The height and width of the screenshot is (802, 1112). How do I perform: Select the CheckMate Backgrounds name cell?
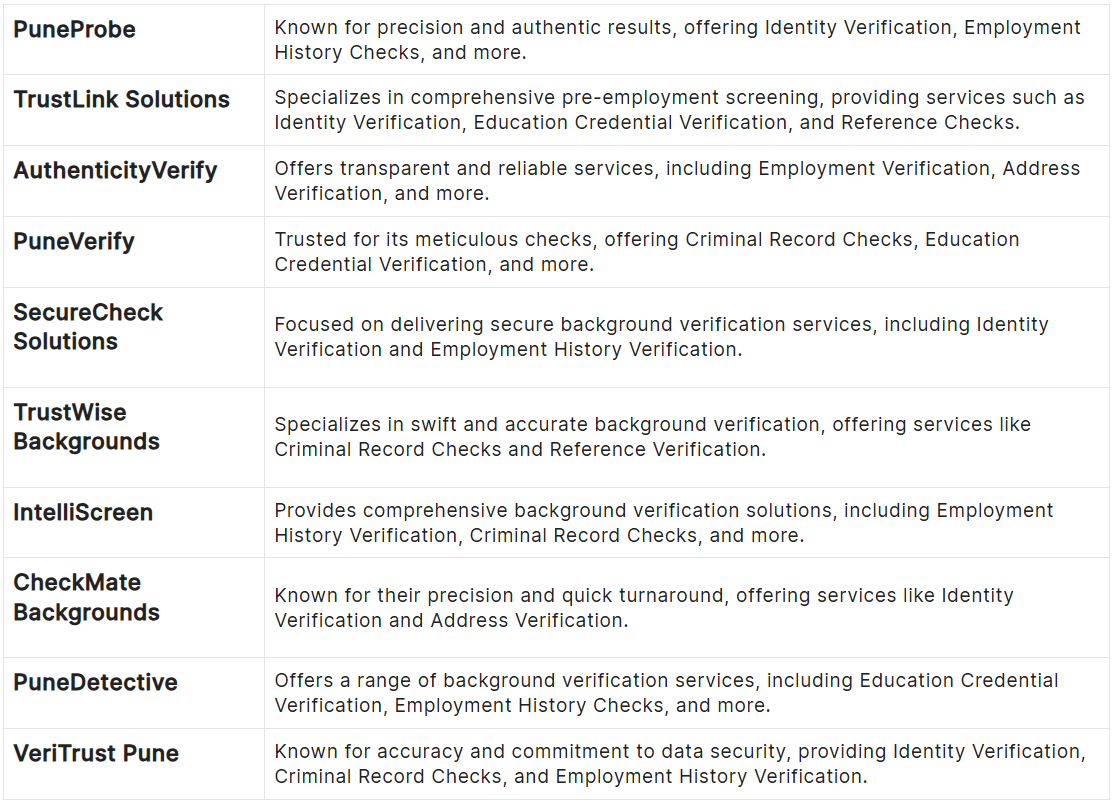pos(86,597)
